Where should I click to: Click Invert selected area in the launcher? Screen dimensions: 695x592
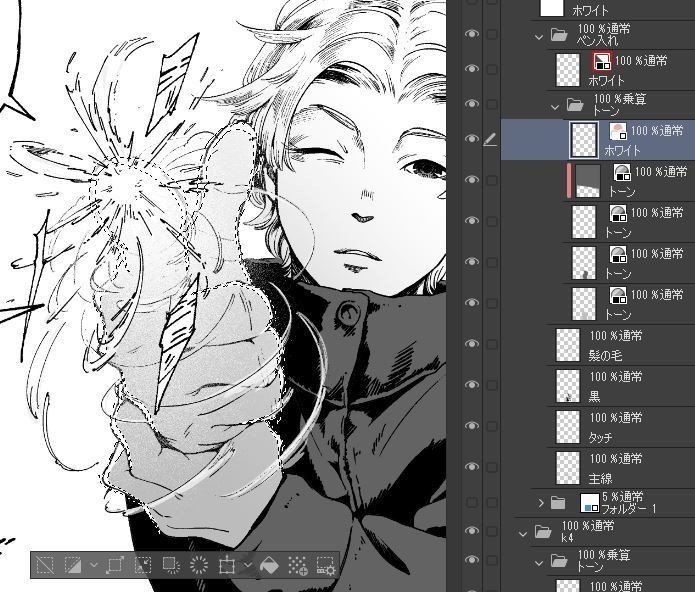73,565
